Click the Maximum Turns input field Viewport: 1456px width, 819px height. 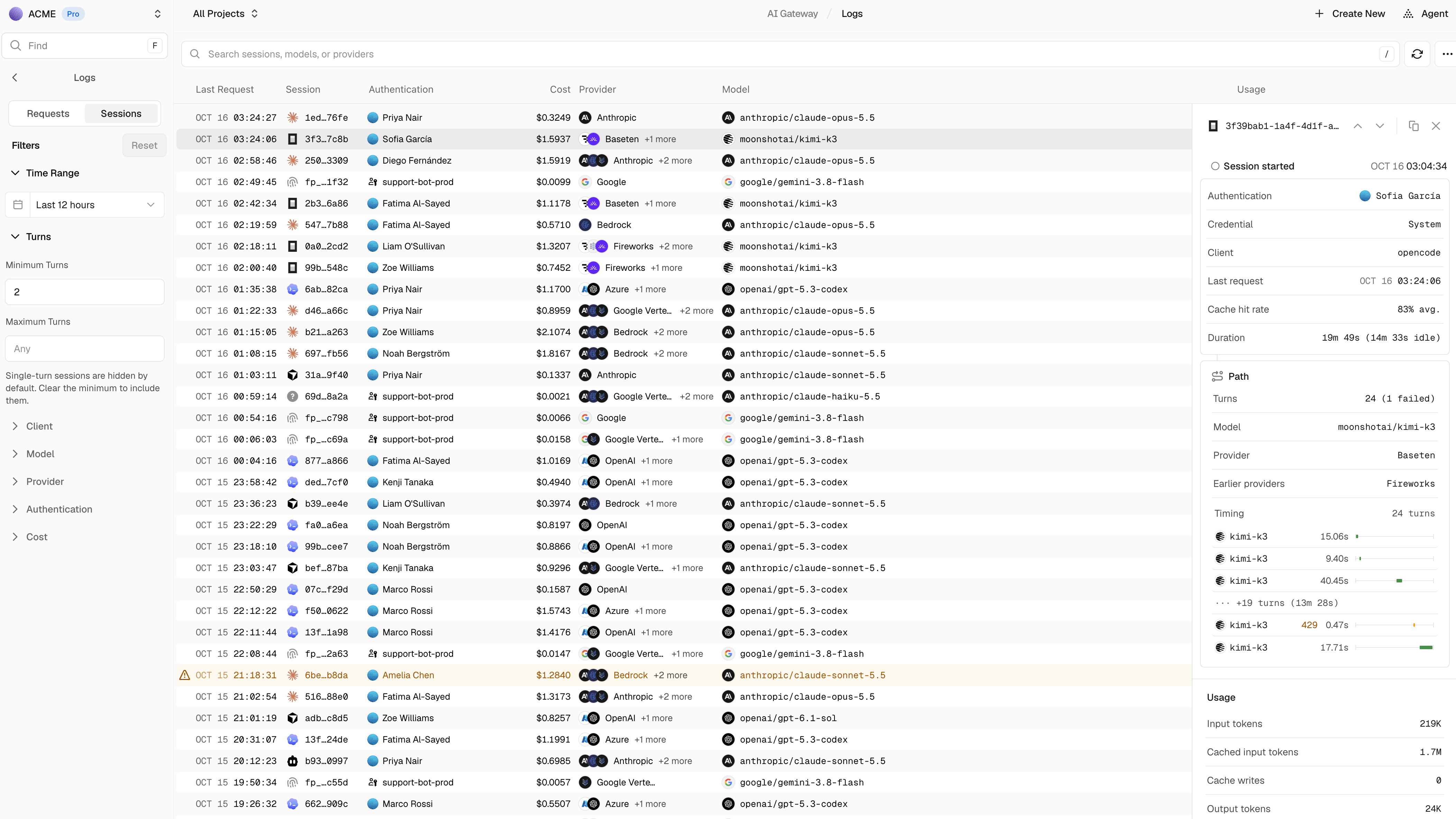[x=85, y=349]
